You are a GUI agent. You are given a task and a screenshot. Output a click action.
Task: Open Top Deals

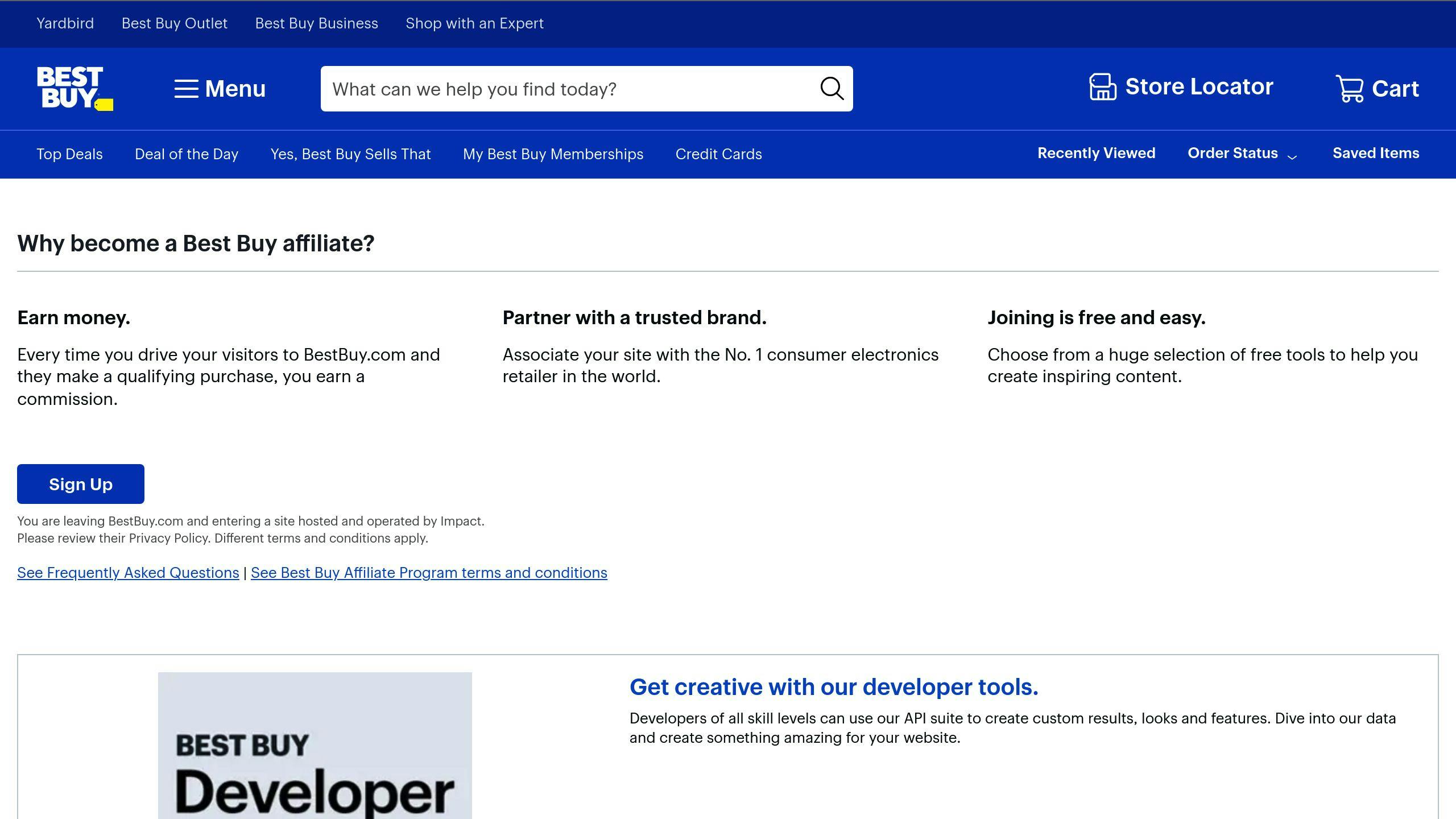click(69, 154)
